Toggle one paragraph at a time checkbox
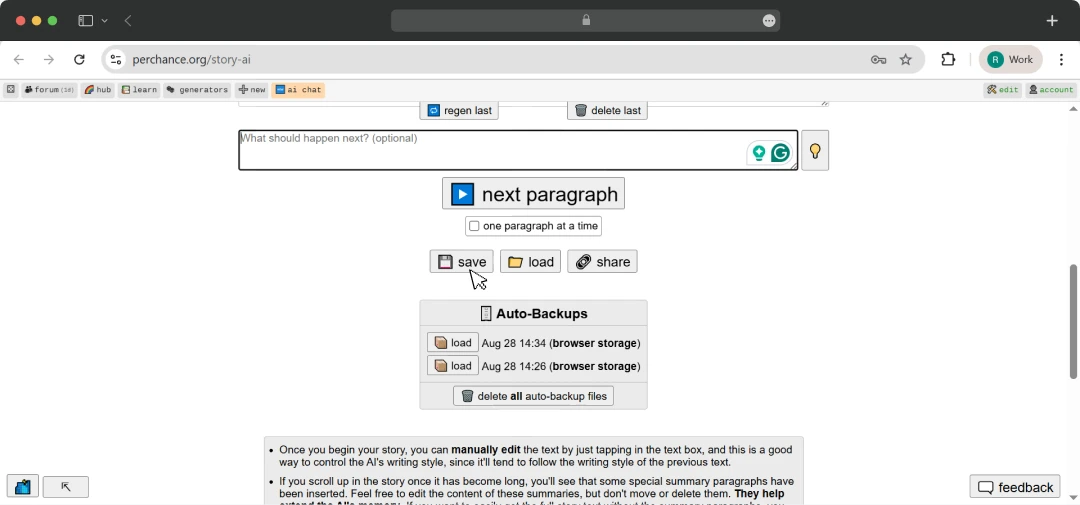 474,226
